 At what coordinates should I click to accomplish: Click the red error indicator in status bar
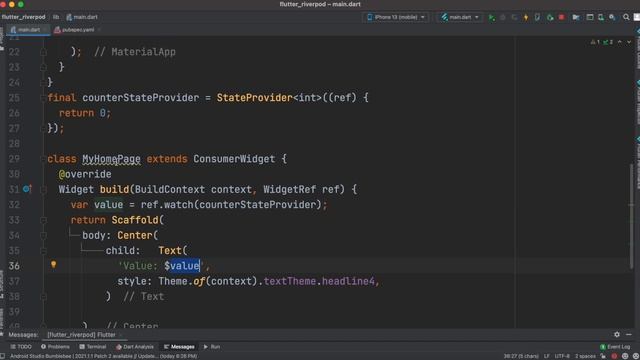pos(614,356)
